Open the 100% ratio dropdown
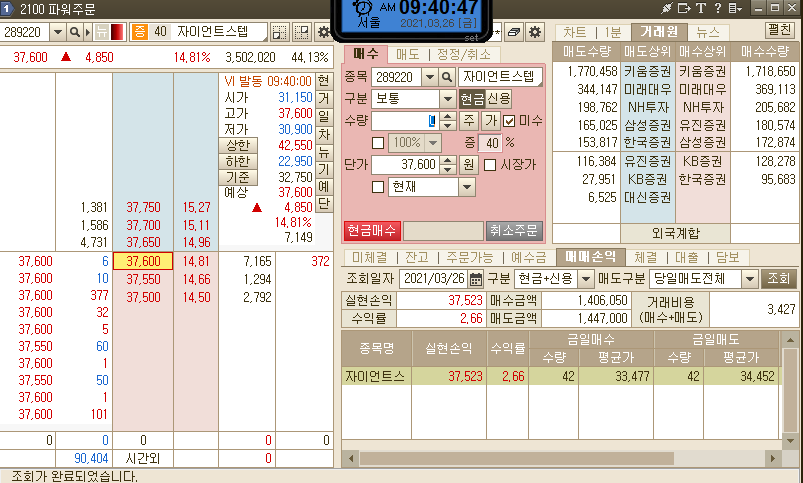This screenshot has height=483, width=803. (433, 143)
